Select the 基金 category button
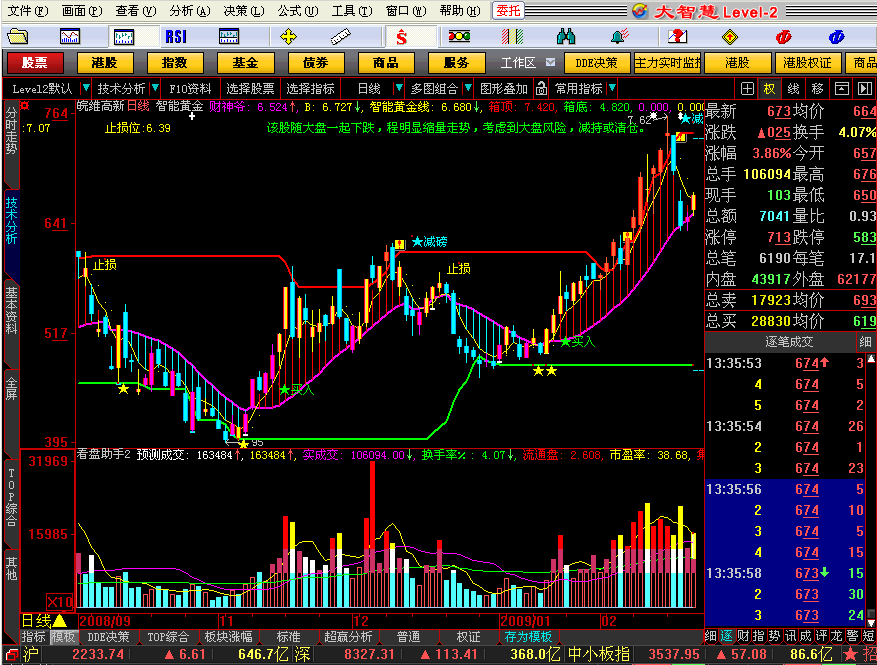The image size is (877, 665). point(245,63)
